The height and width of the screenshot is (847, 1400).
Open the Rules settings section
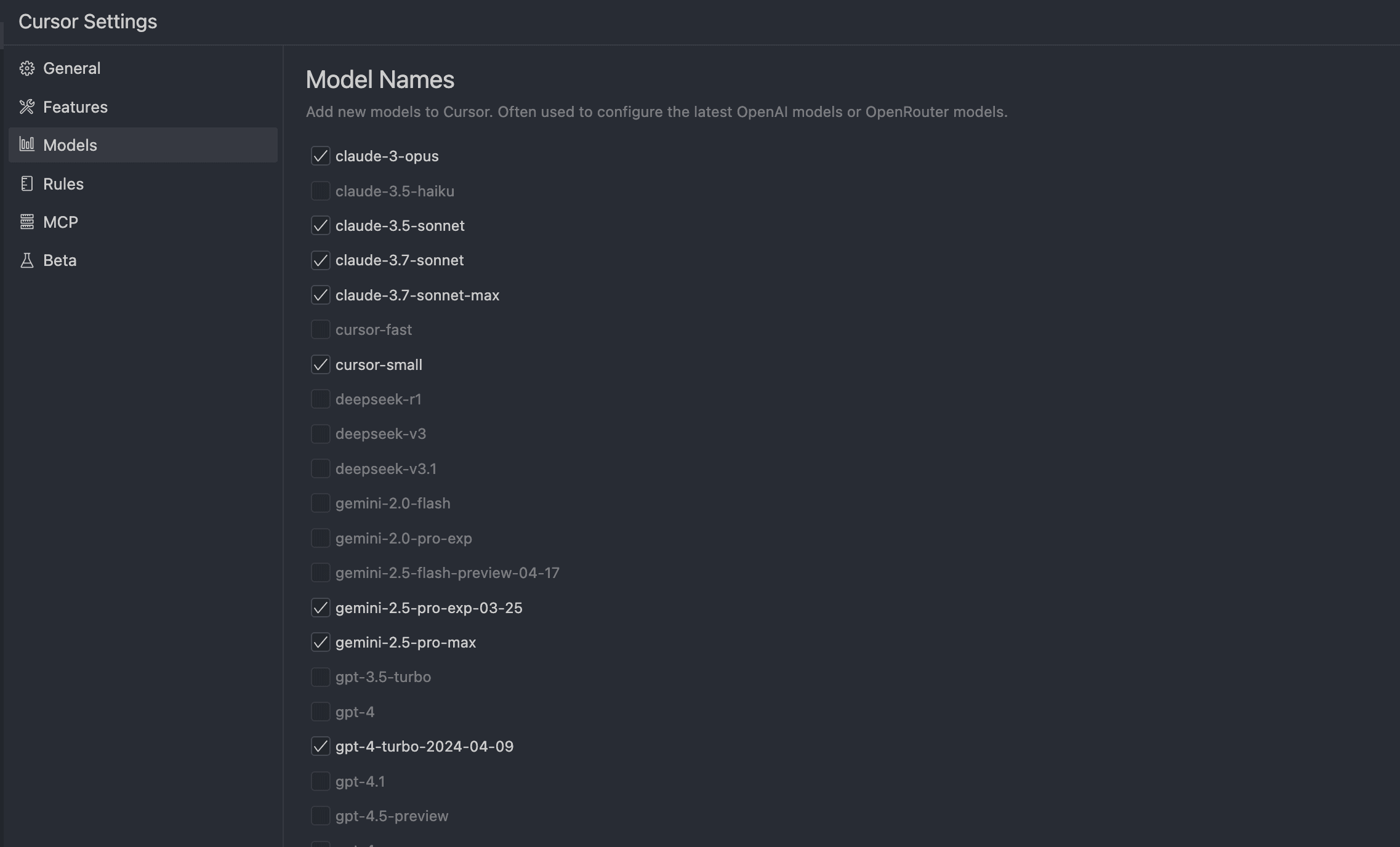coord(63,183)
